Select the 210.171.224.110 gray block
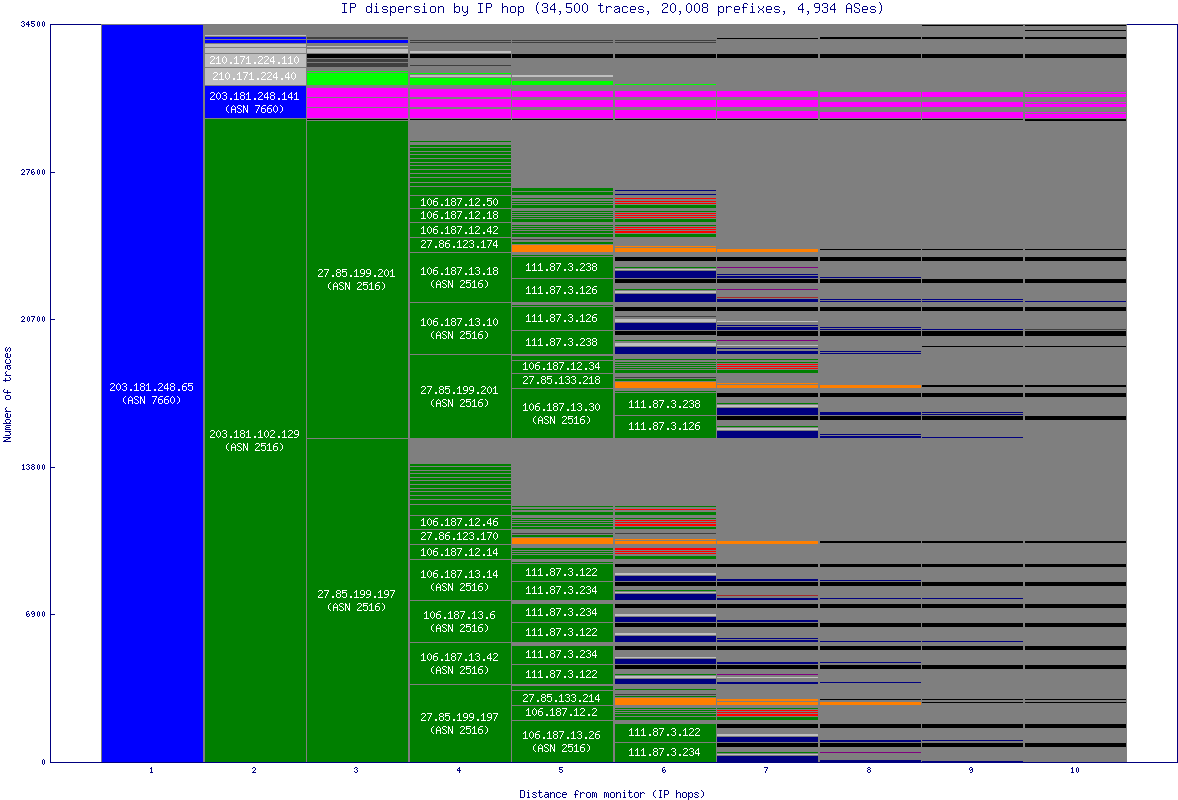1178x800 pixels. [x=254, y=60]
